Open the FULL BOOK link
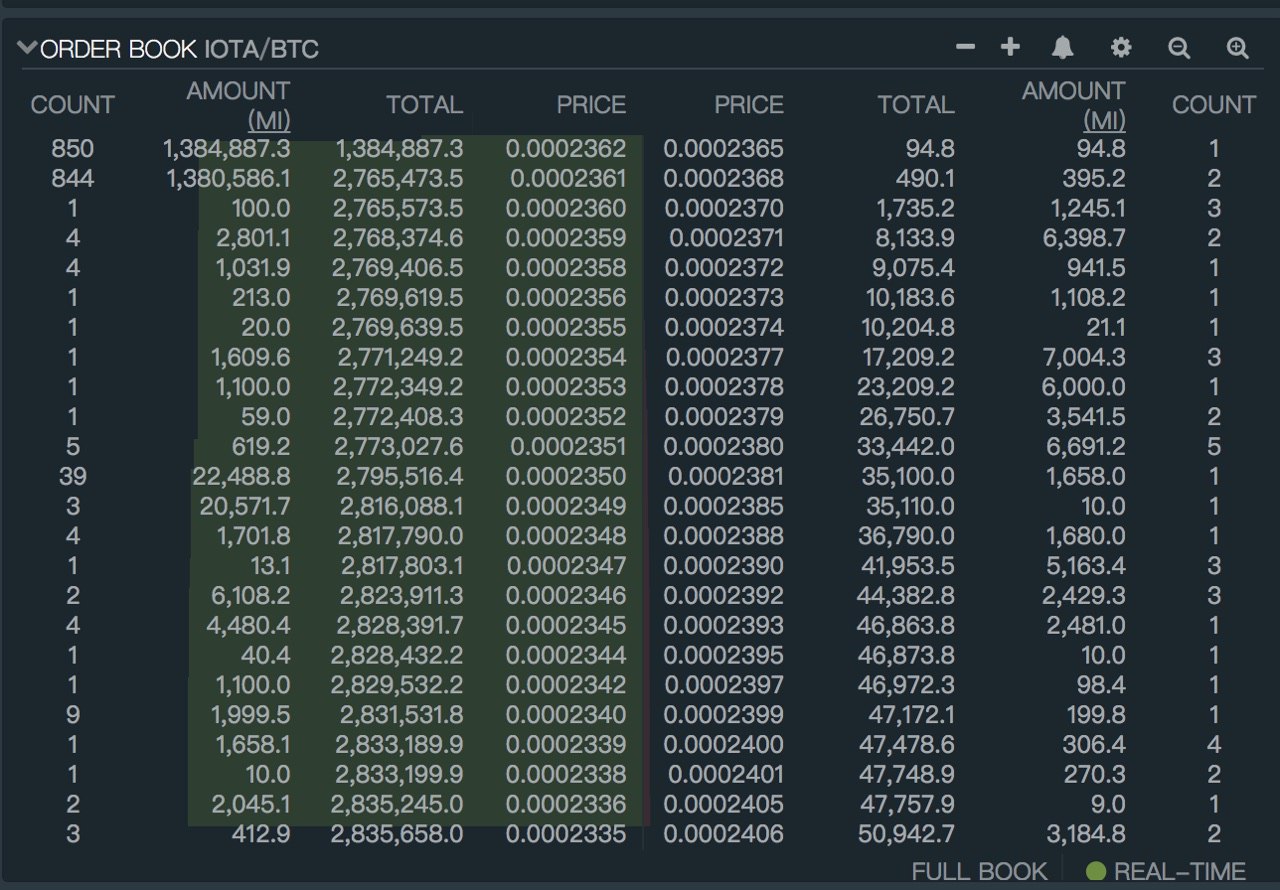This screenshot has height=890, width=1280. coord(979,871)
